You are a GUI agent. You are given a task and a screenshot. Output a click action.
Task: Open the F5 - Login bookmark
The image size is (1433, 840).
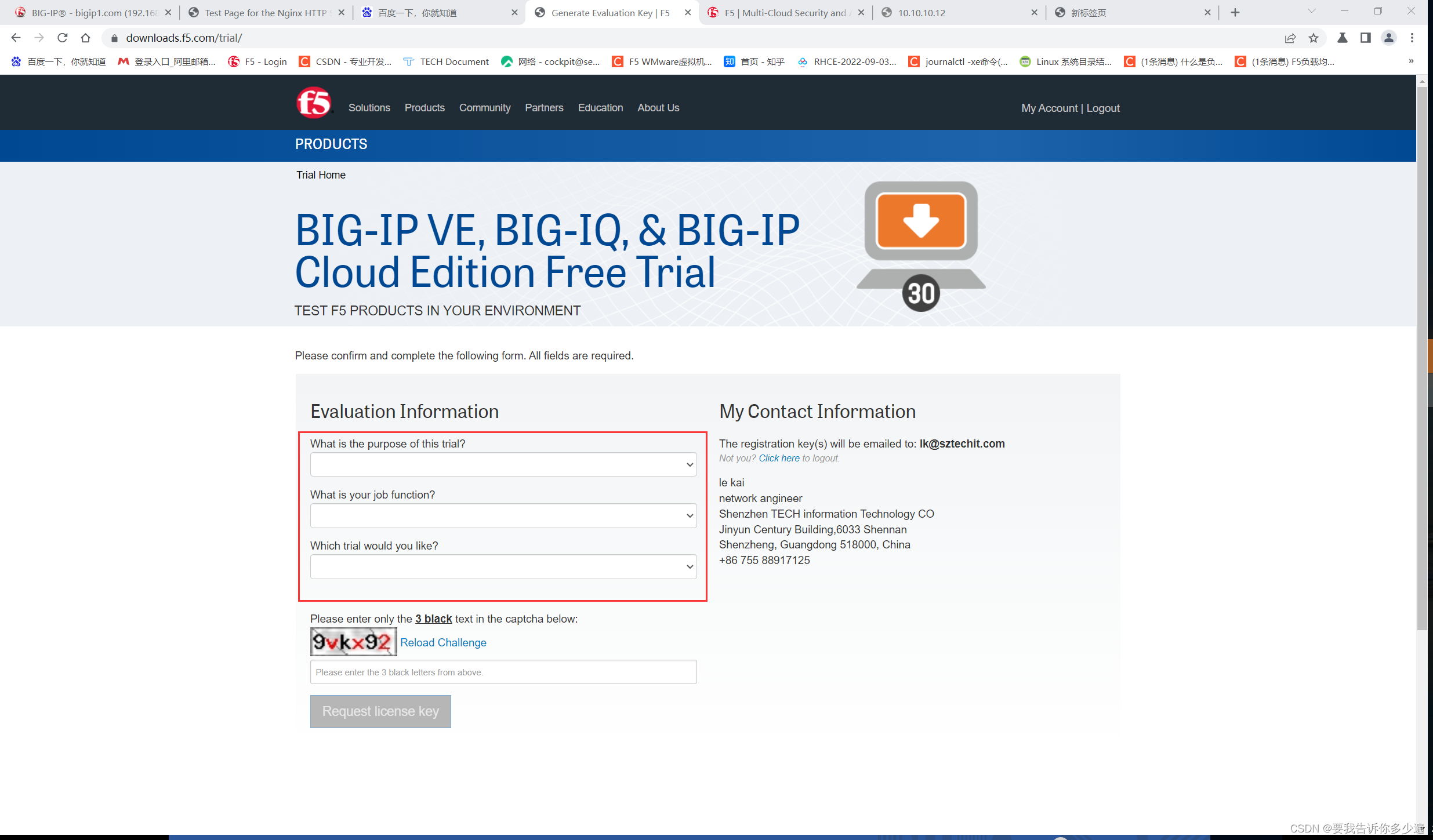[x=257, y=61]
